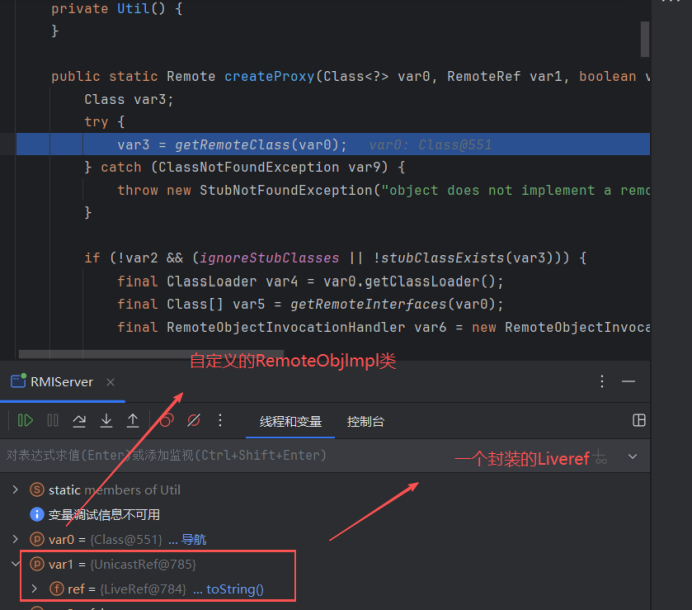Click the Step Into icon
This screenshot has width=692, height=610.
click(106, 421)
